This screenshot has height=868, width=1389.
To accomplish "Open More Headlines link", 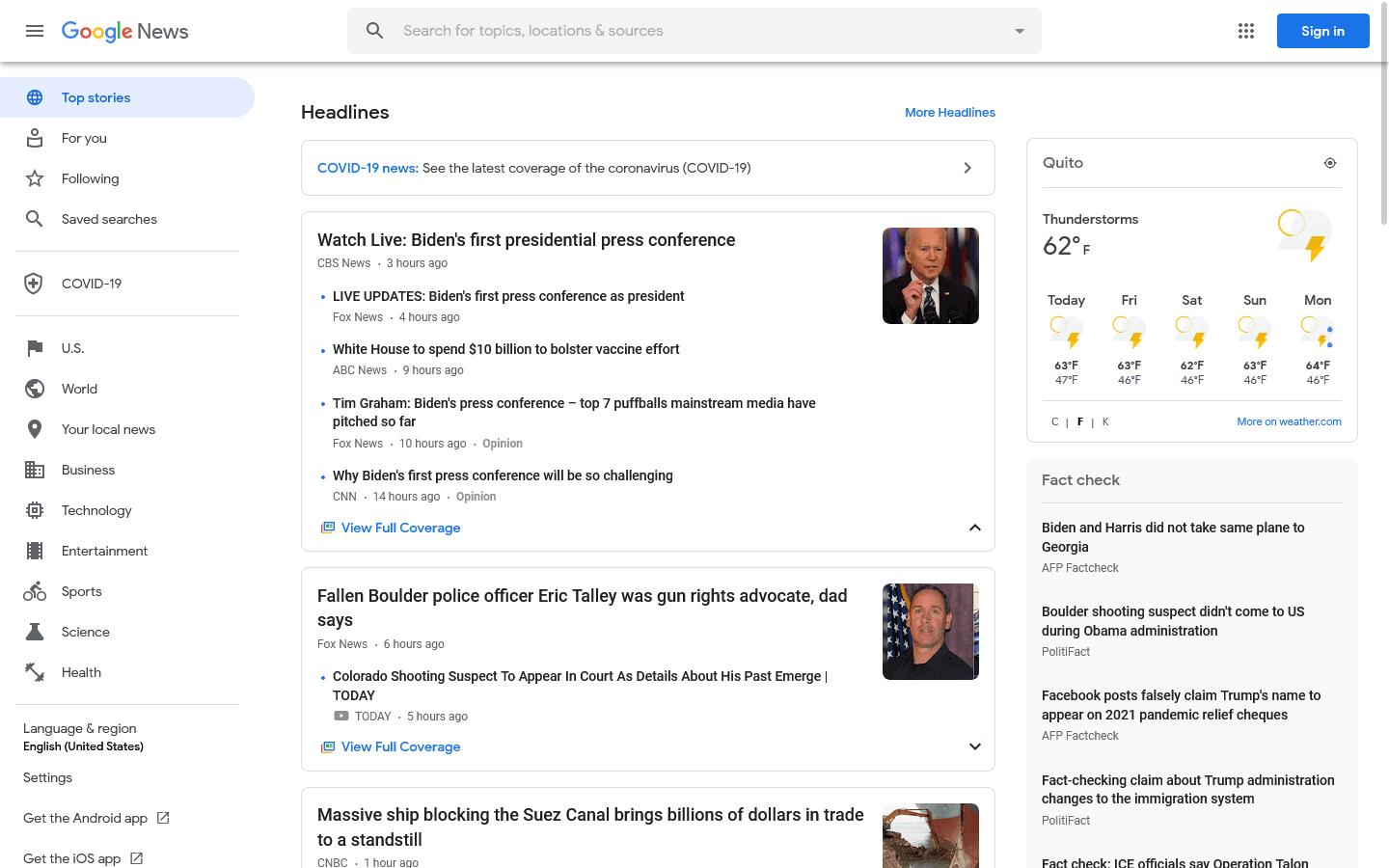I will tap(950, 112).
